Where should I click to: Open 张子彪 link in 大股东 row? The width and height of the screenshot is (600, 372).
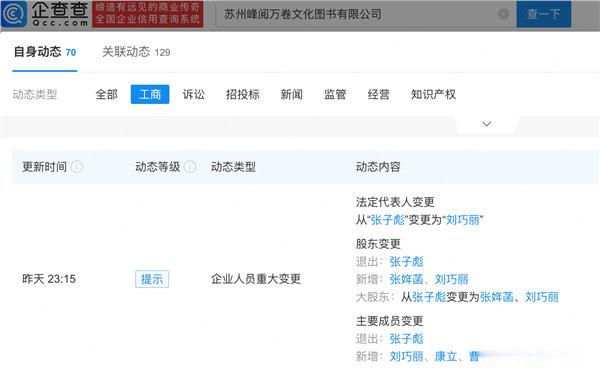tap(429, 297)
